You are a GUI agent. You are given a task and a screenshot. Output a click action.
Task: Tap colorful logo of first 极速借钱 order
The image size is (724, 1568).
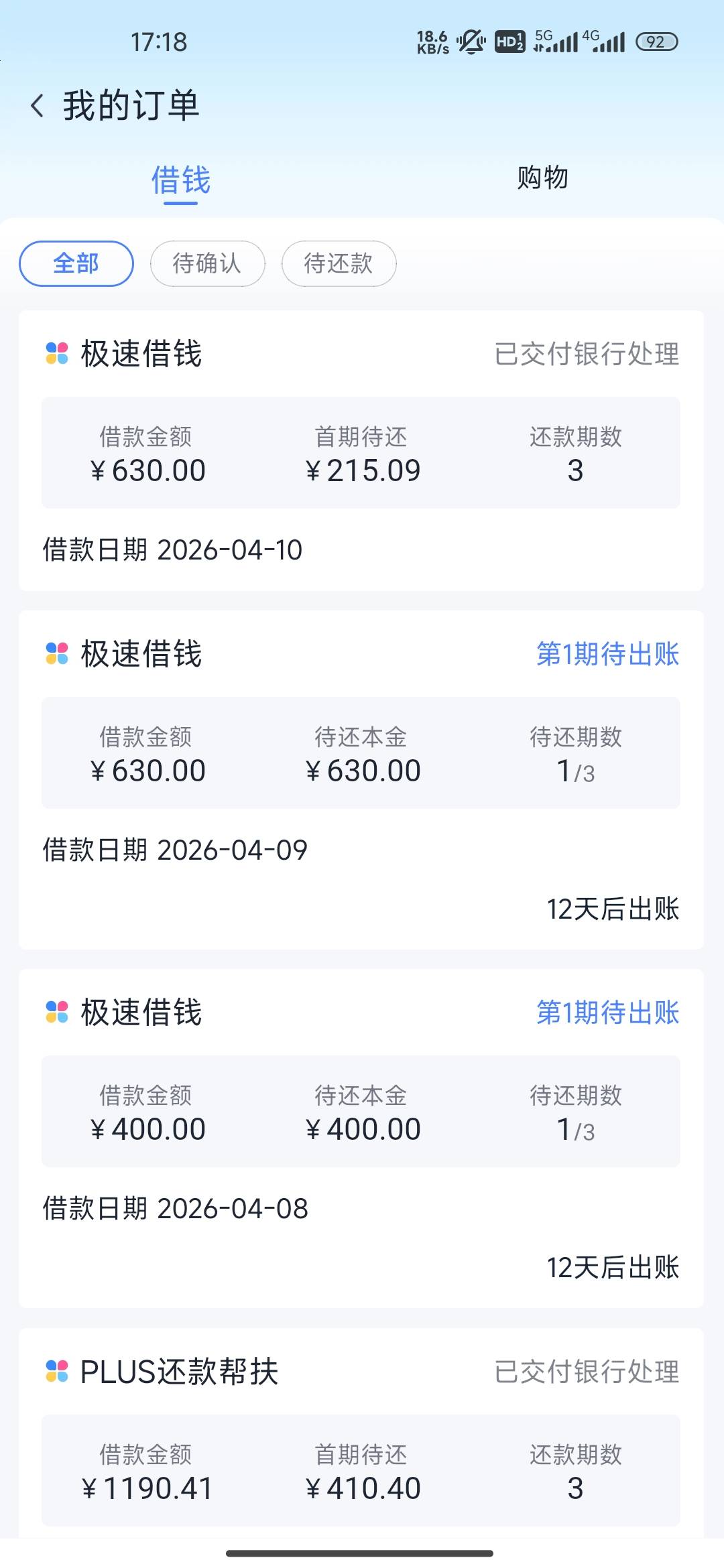[57, 353]
